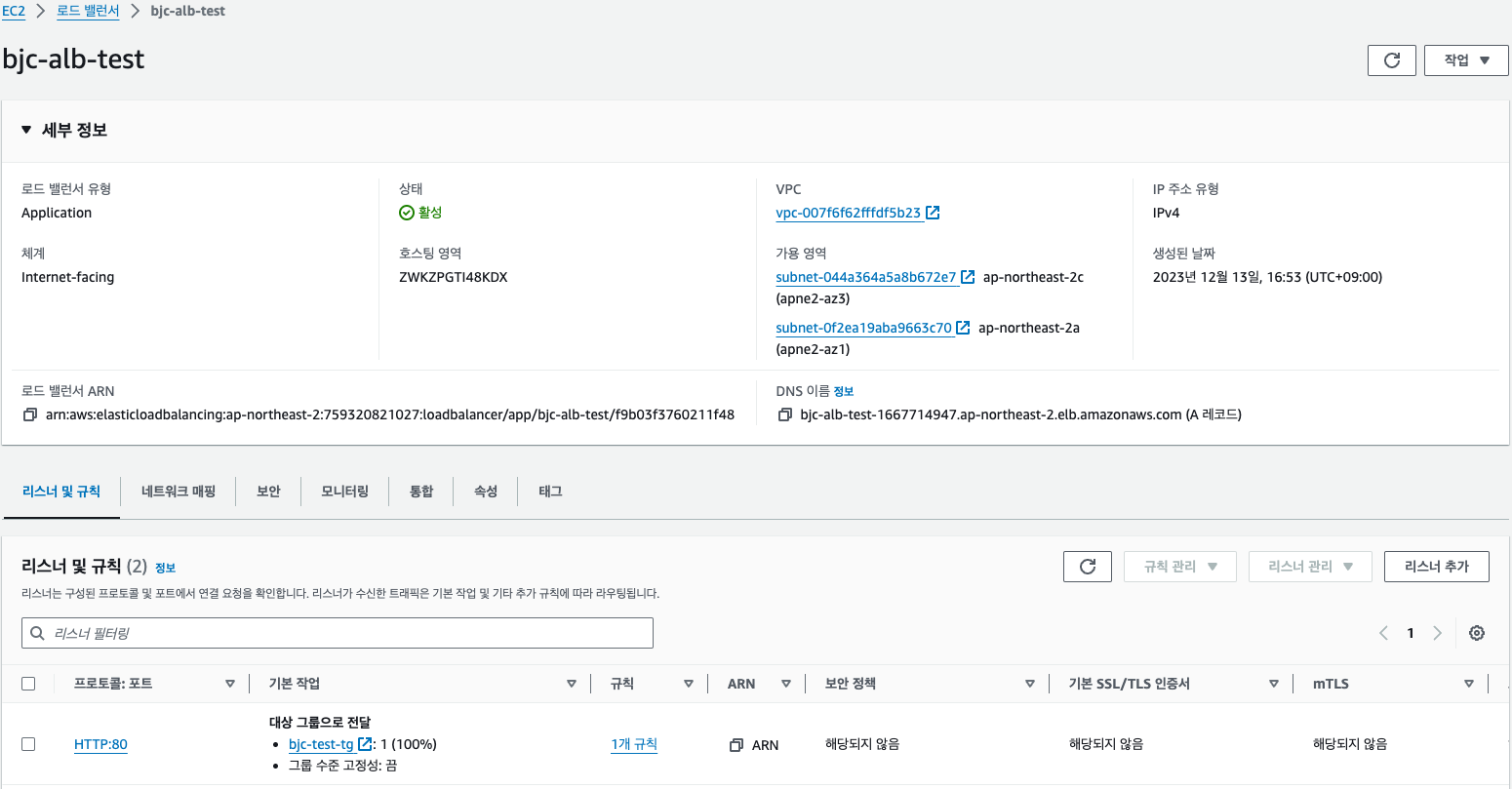Image resolution: width=1512 pixels, height=789 pixels.
Task: Click external link icon beside subnet-044a364a5a8b672e7
Action: point(968,277)
